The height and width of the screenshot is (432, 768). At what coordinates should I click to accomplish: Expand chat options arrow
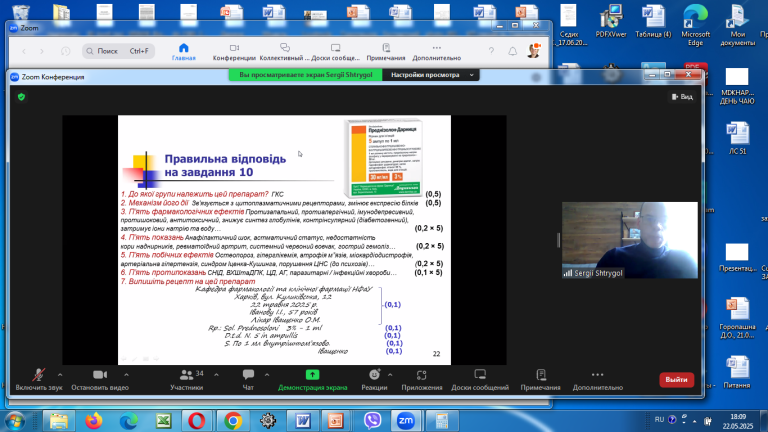(267, 375)
